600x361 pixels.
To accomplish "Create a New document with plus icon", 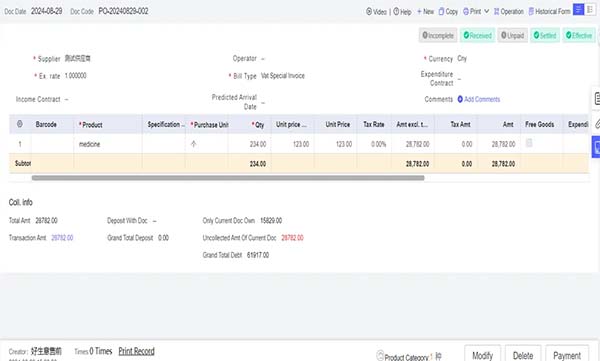I will point(425,11).
